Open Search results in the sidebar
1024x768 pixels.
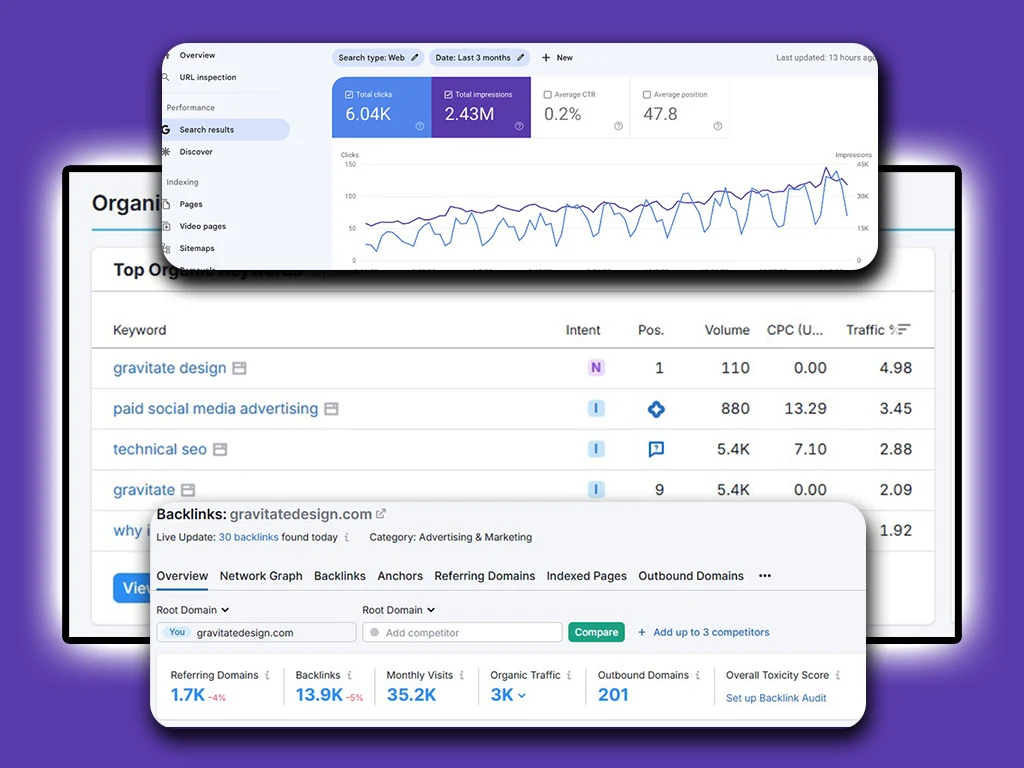tap(206, 130)
